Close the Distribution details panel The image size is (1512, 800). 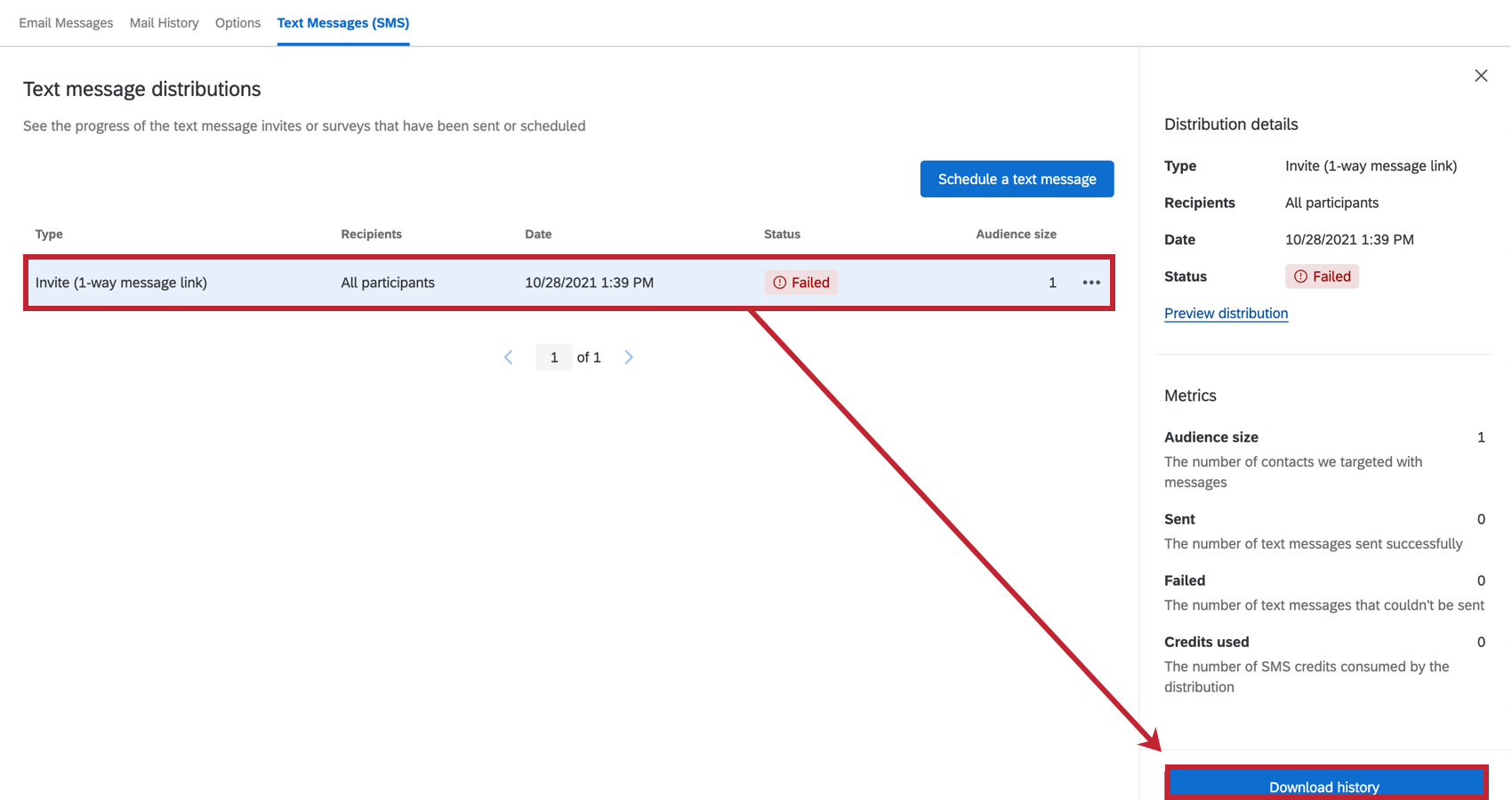[x=1481, y=76]
